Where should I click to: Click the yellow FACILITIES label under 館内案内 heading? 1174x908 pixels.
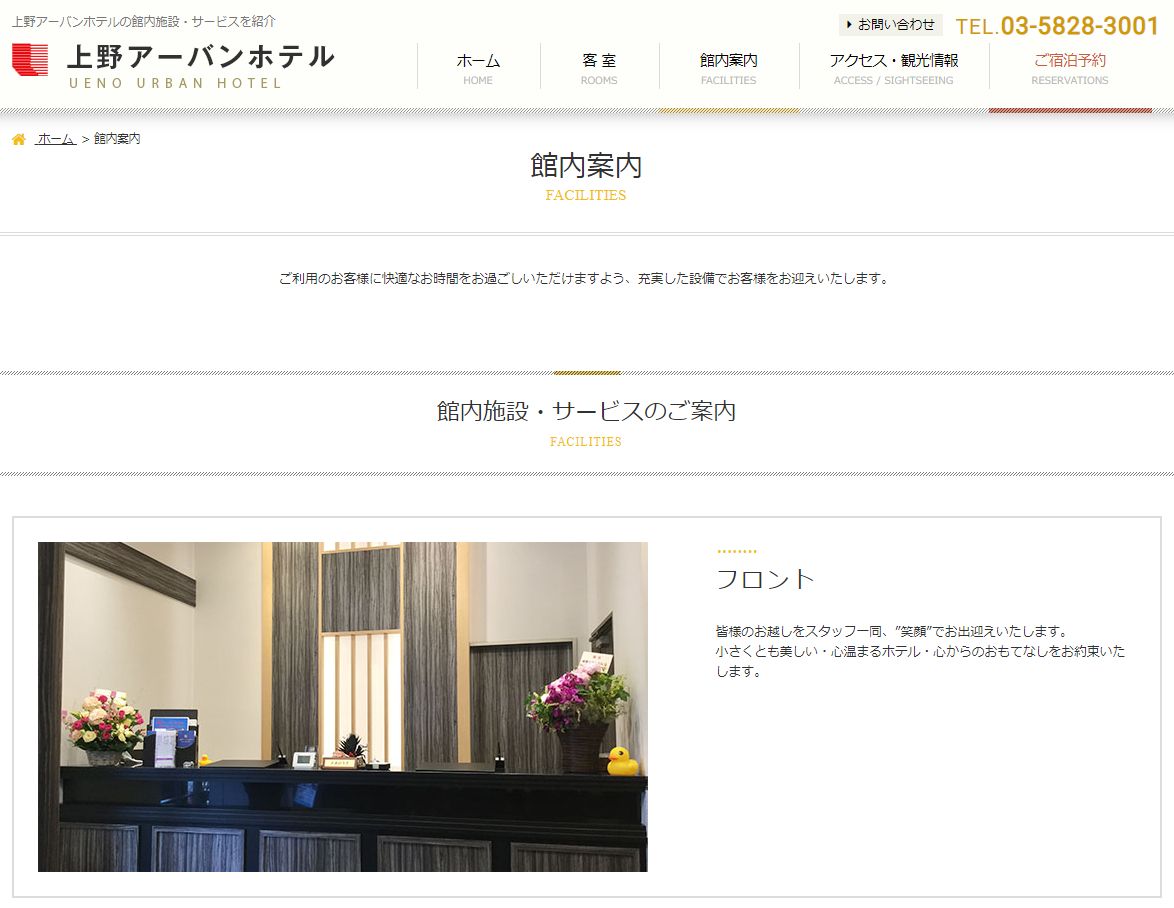pyautogui.click(x=586, y=195)
